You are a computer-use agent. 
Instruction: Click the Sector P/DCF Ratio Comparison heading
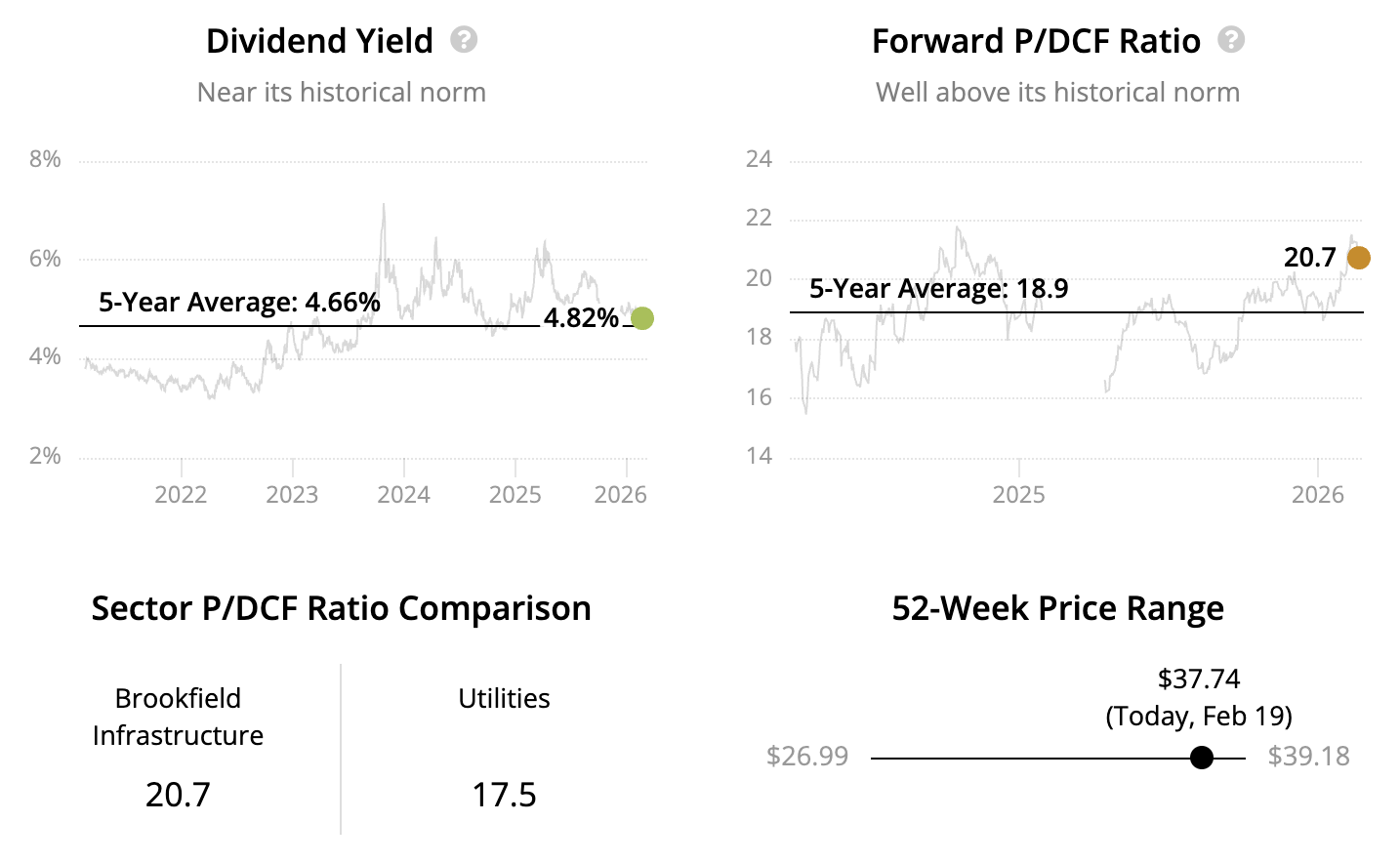(x=341, y=608)
